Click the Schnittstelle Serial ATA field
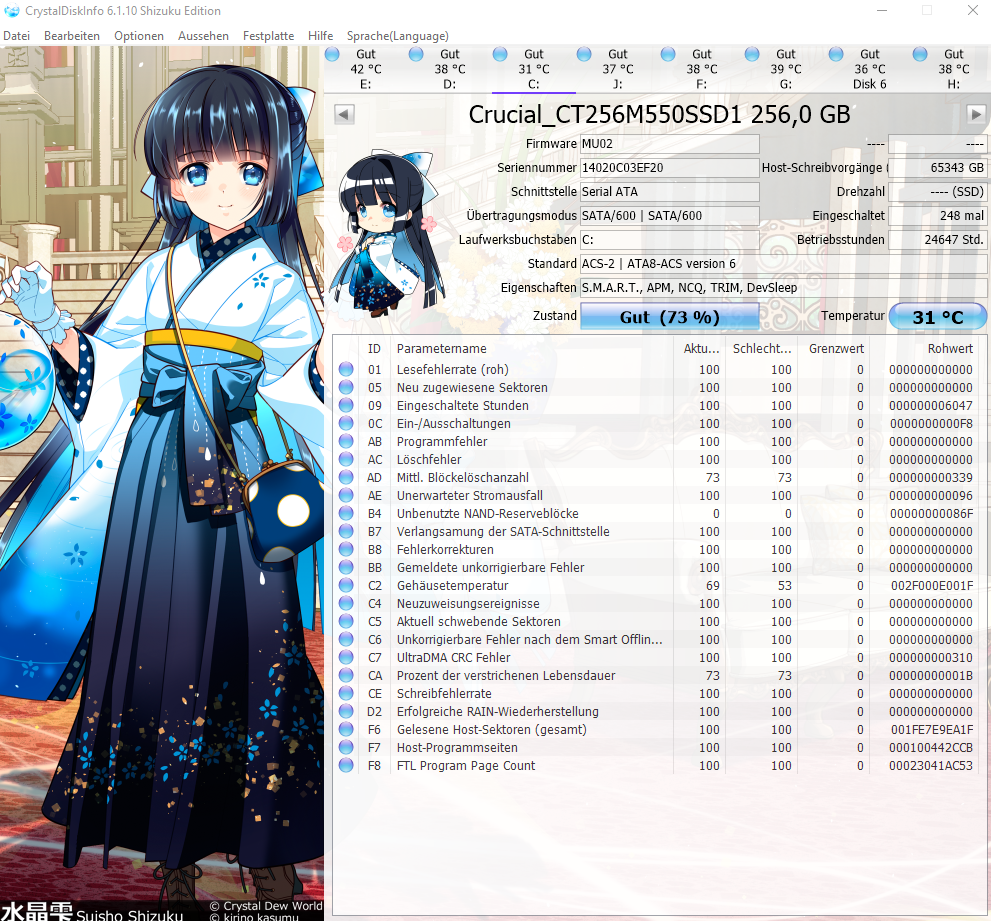The width and height of the screenshot is (991, 921). 669,192
